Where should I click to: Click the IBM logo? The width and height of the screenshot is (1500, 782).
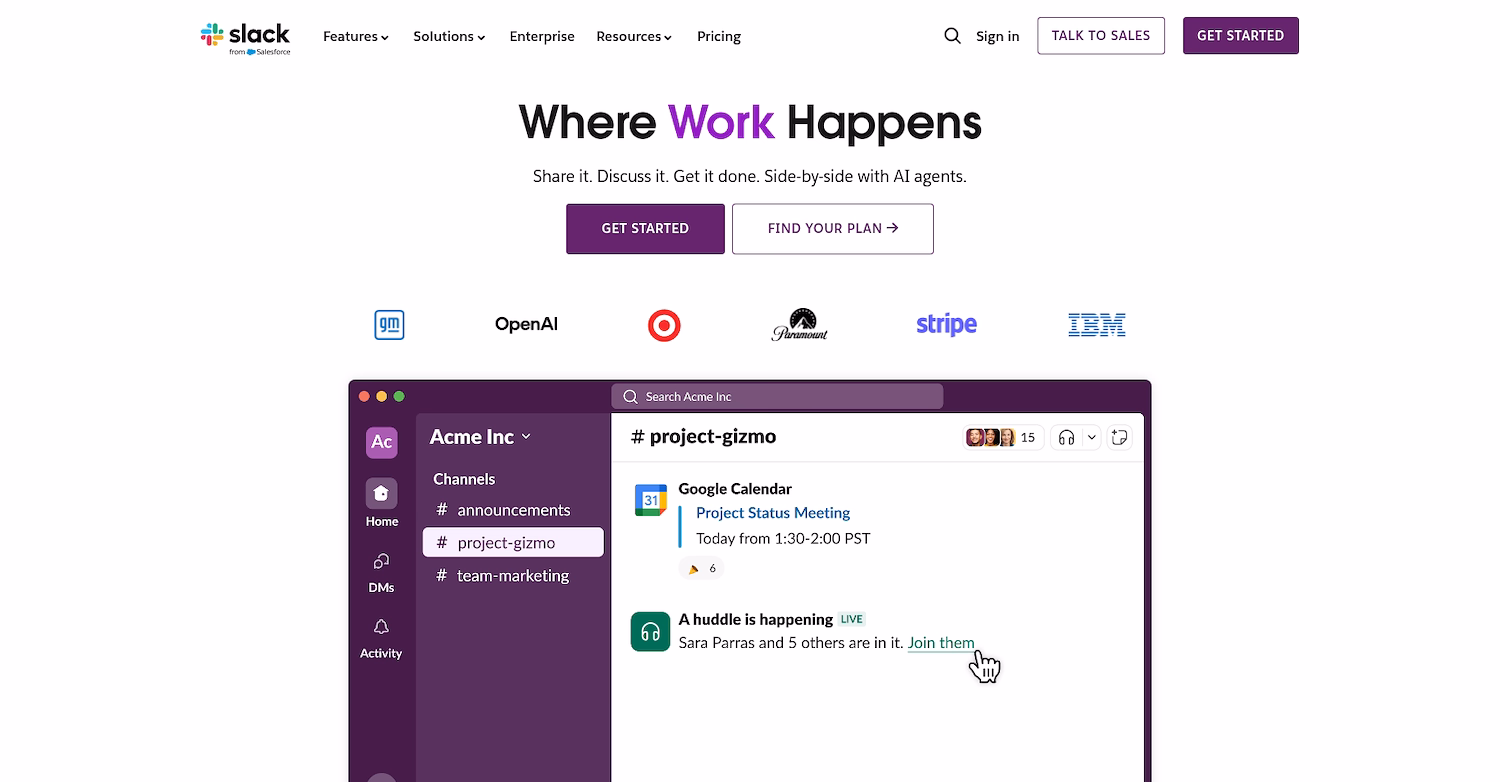1097,324
